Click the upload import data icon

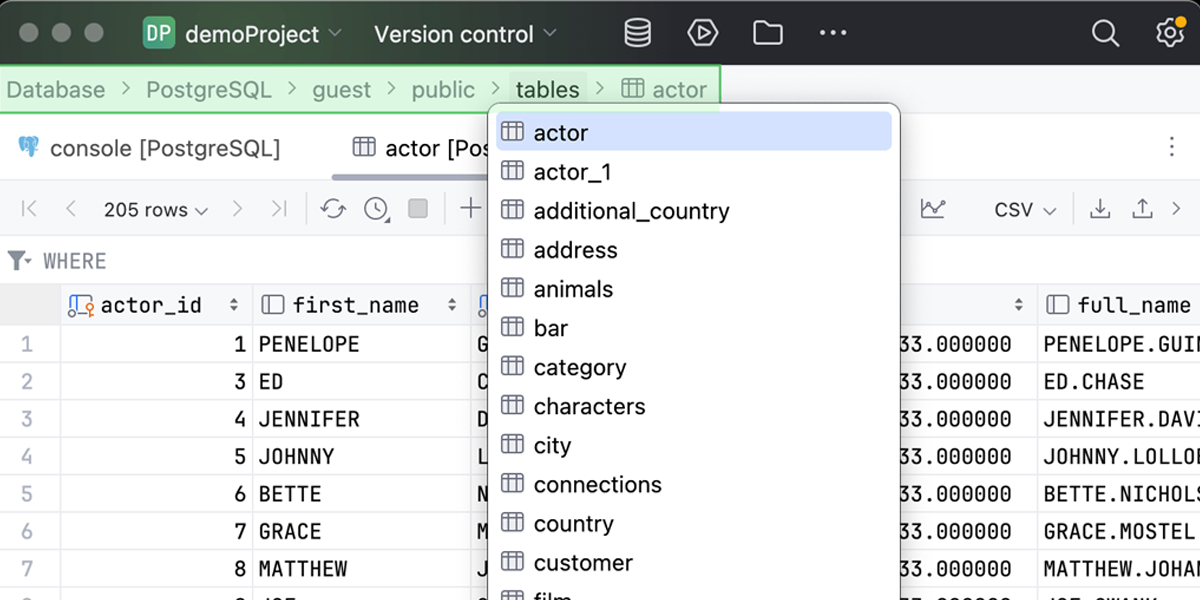[1142, 209]
